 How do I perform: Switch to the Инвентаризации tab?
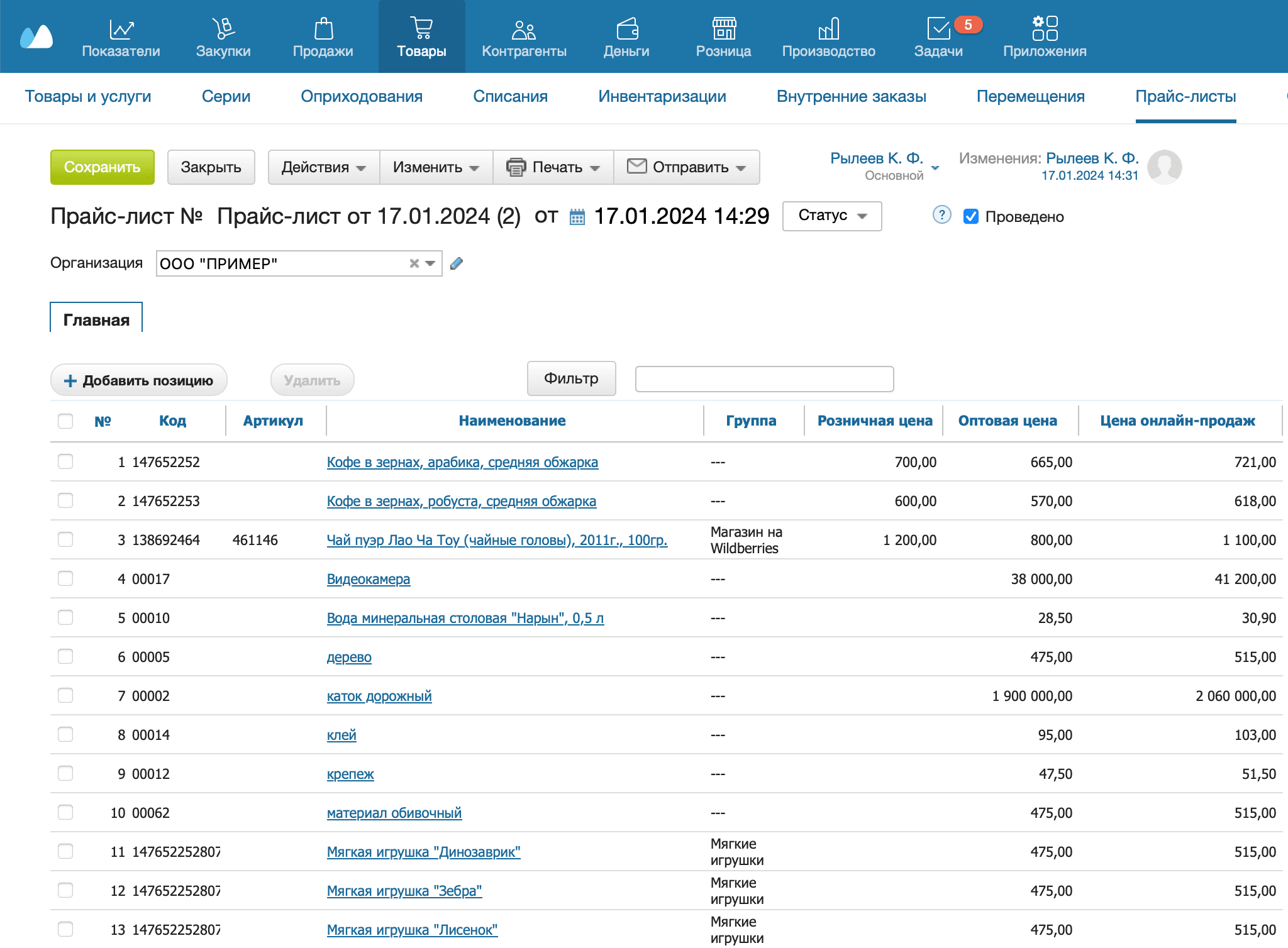click(x=662, y=96)
